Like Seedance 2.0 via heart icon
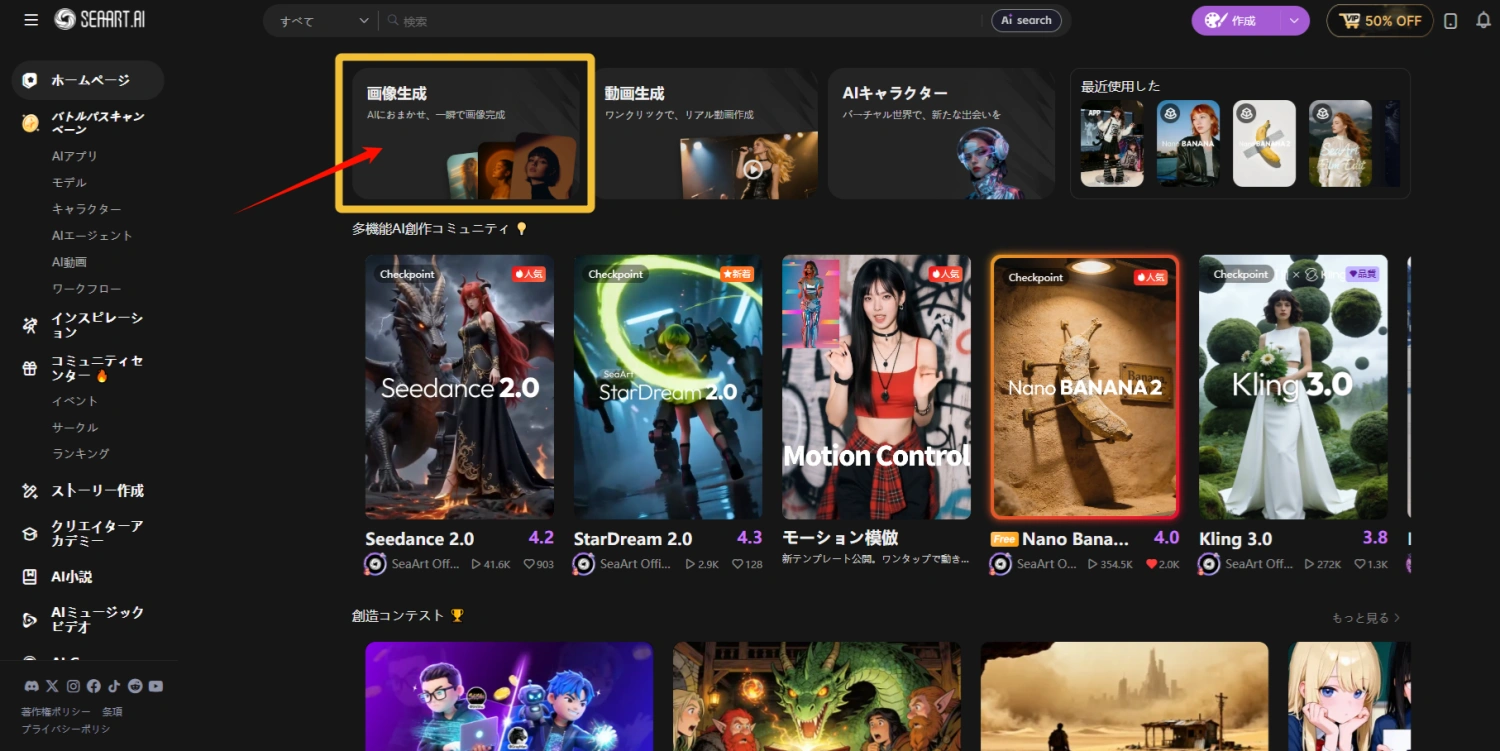 [x=527, y=564]
